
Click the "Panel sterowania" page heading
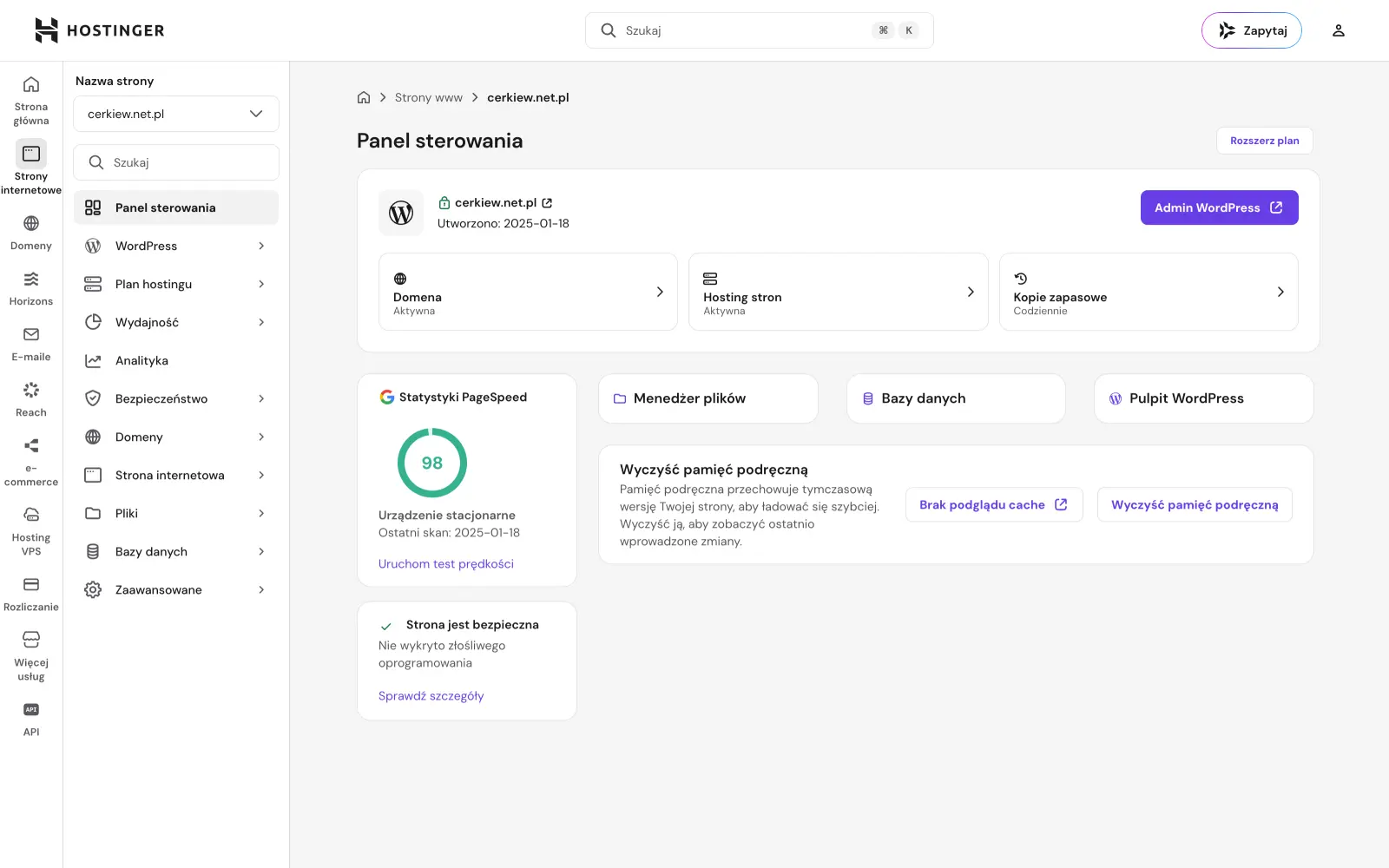[x=440, y=141]
